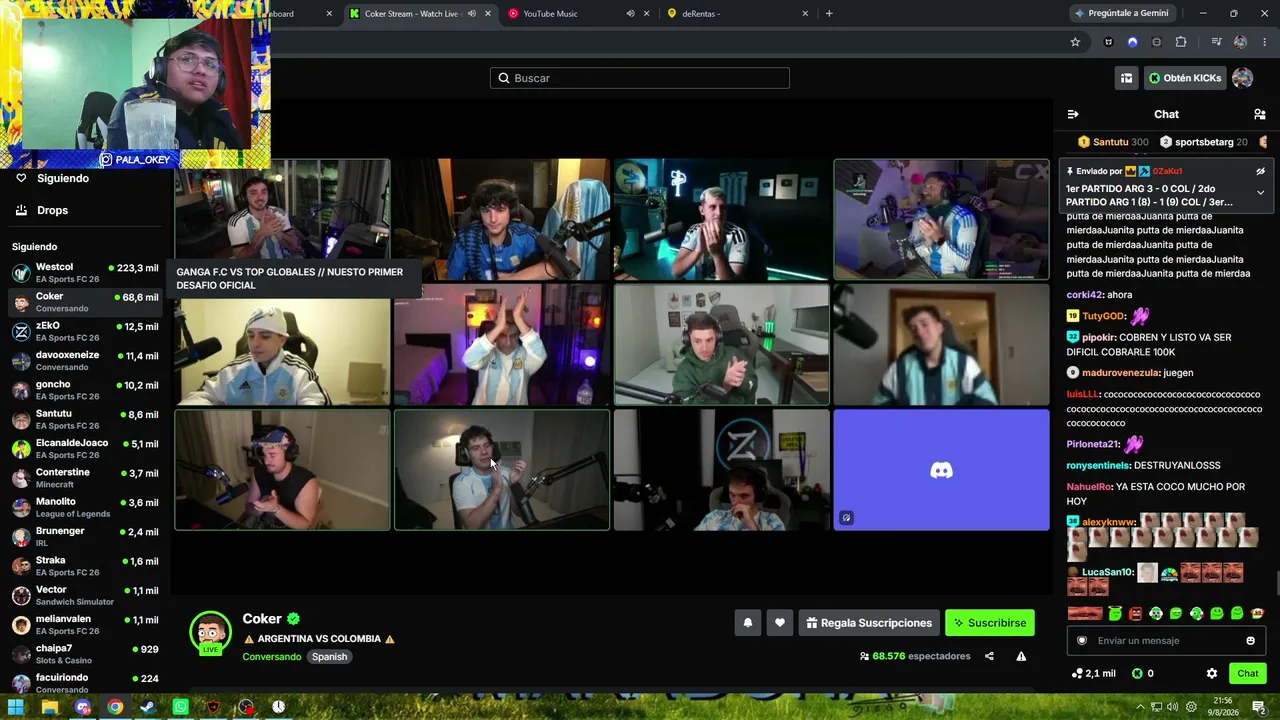Show hidden system tray icons
Image resolution: width=1280 pixels, height=720 pixels.
click(1140, 707)
